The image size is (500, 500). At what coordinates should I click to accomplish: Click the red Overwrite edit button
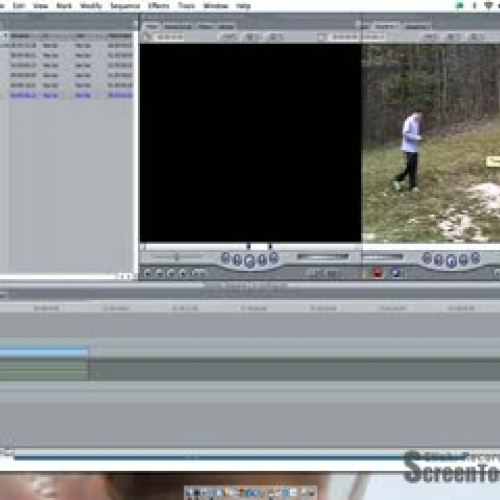[x=378, y=273]
